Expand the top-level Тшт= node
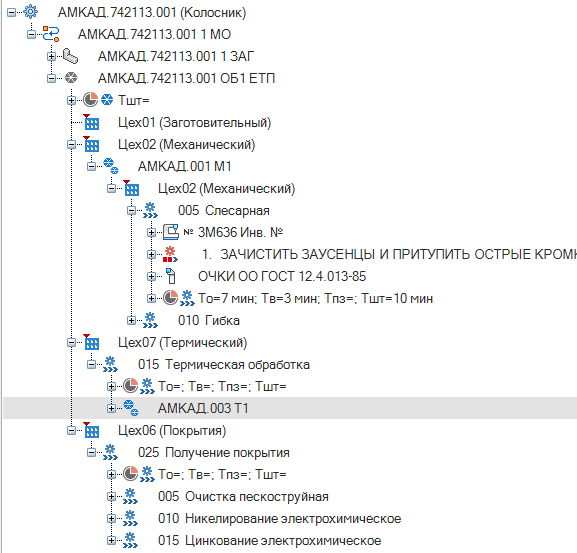The width and height of the screenshot is (577, 553). coord(71,100)
